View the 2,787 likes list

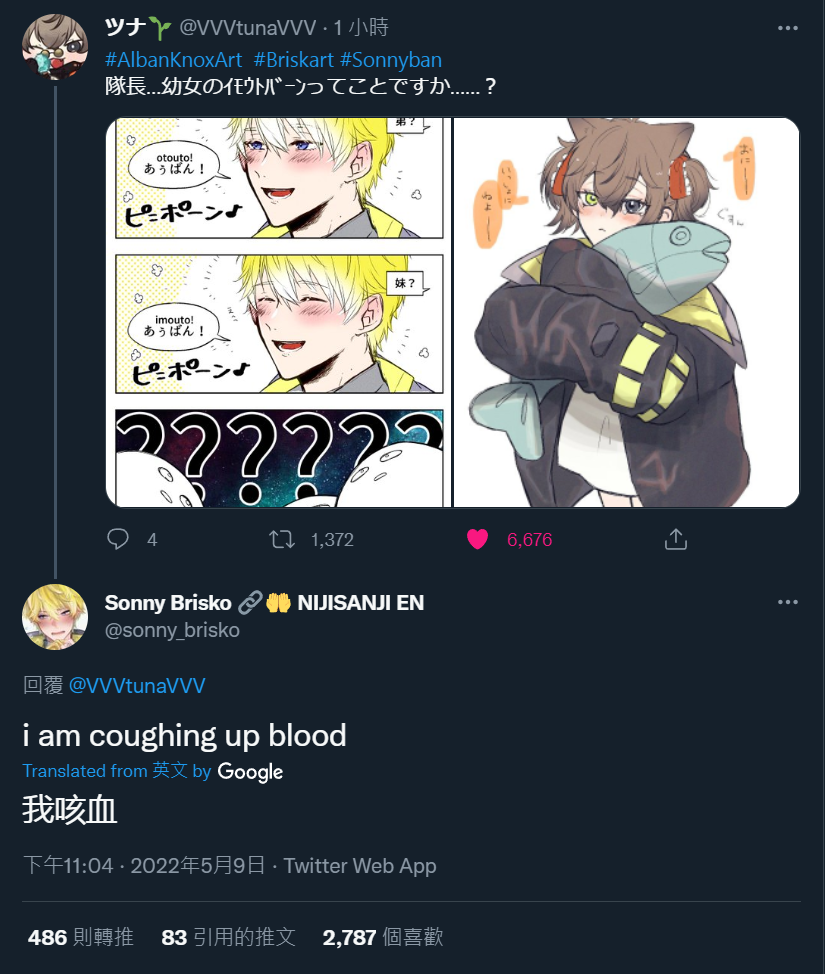tap(383, 937)
